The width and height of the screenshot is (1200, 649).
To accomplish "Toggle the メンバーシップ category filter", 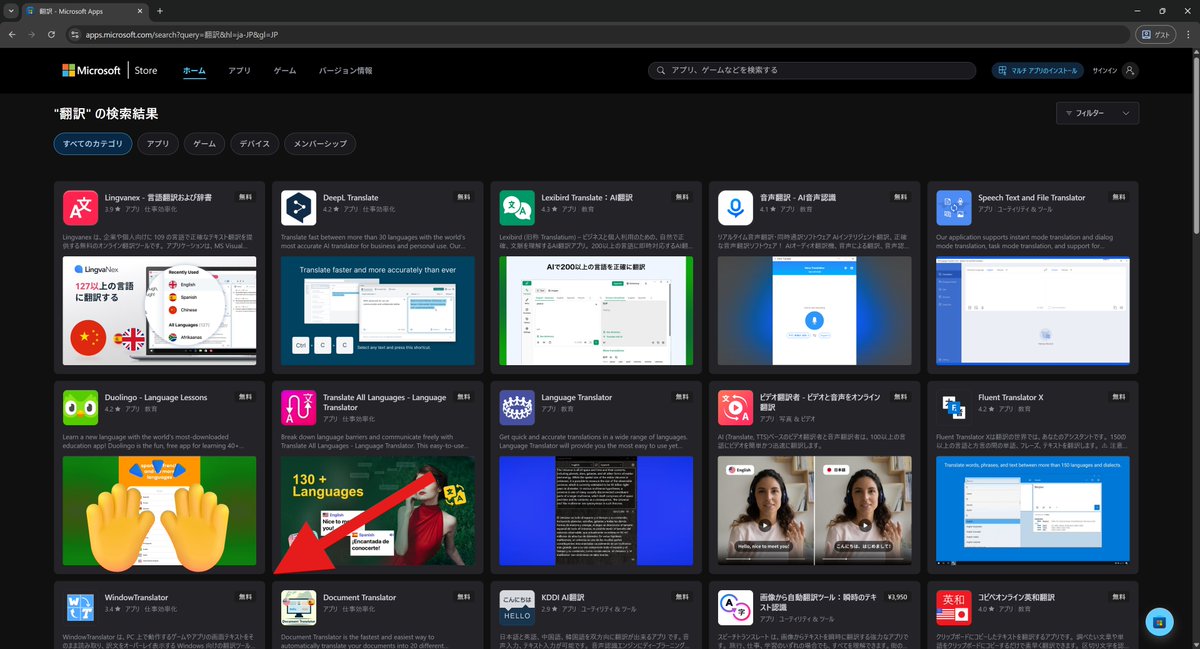I will (321, 143).
